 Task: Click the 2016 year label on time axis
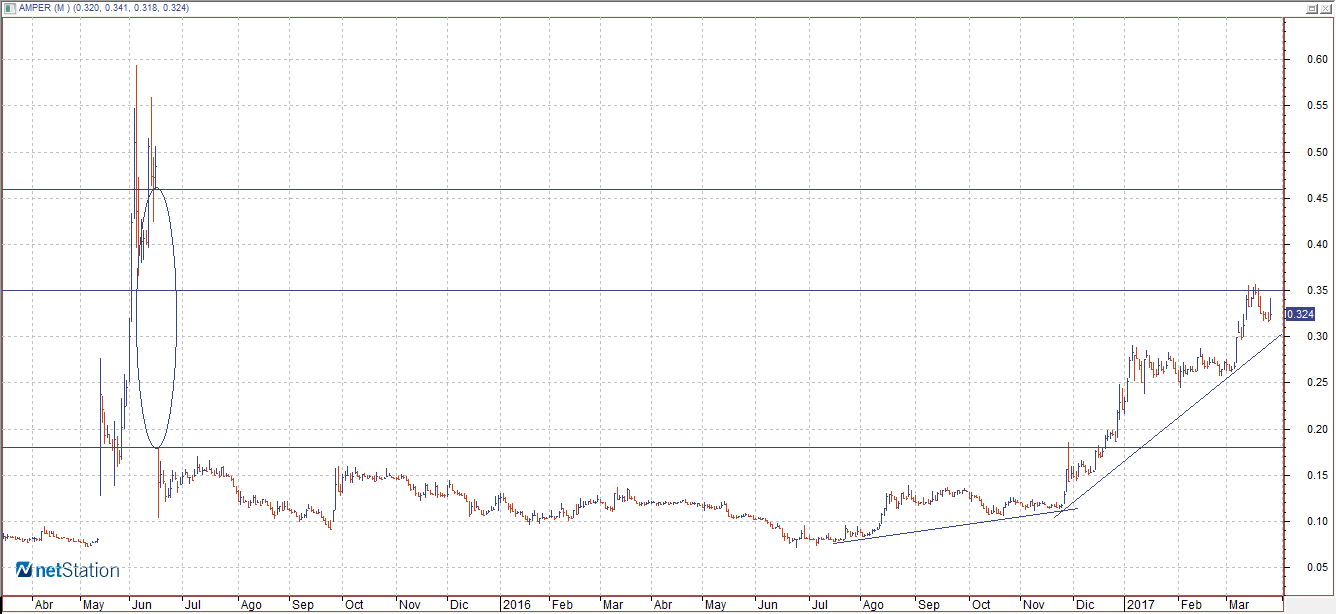(x=516, y=605)
